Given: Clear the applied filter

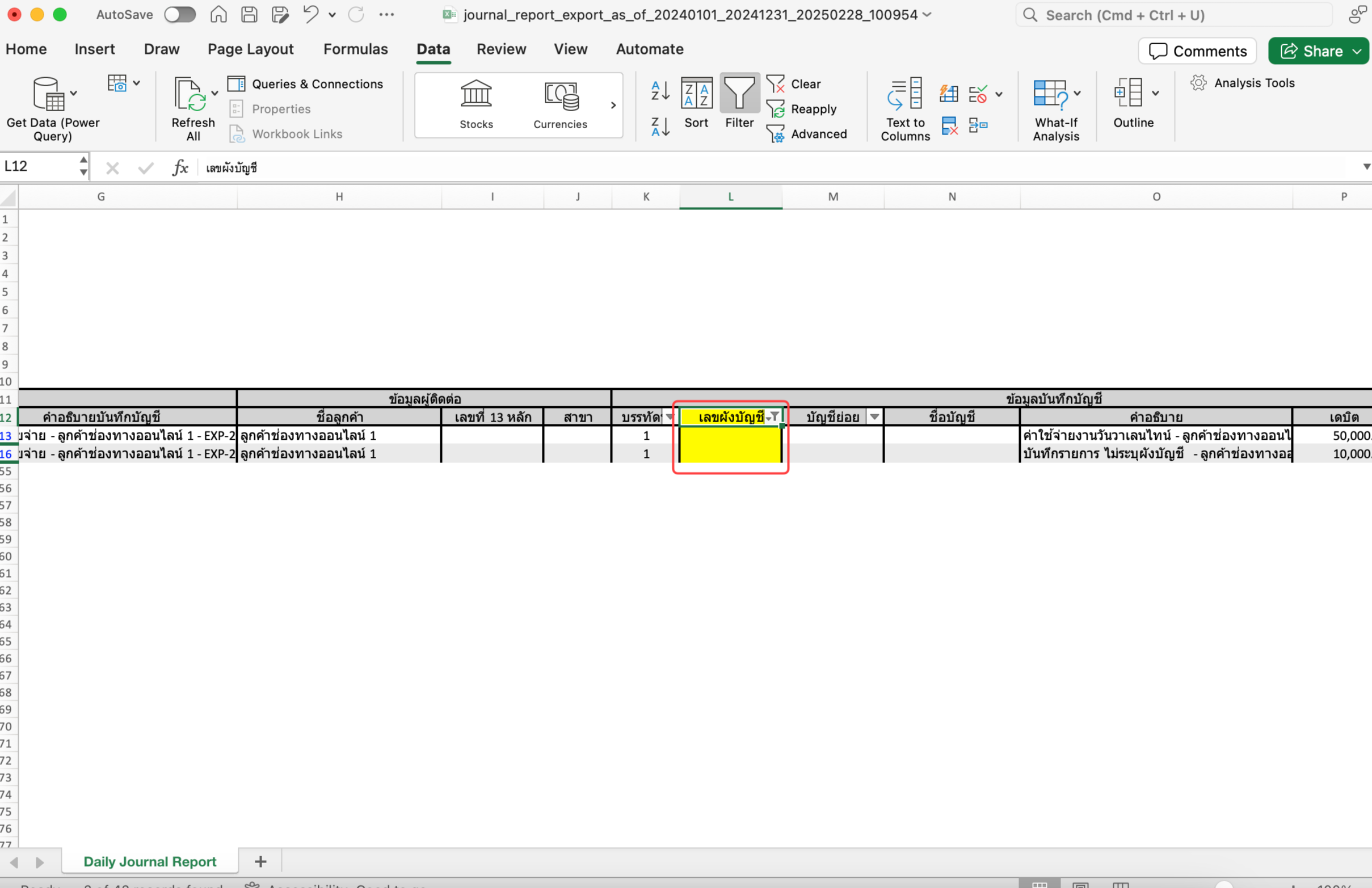Looking at the screenshot, I should (794, 84).
